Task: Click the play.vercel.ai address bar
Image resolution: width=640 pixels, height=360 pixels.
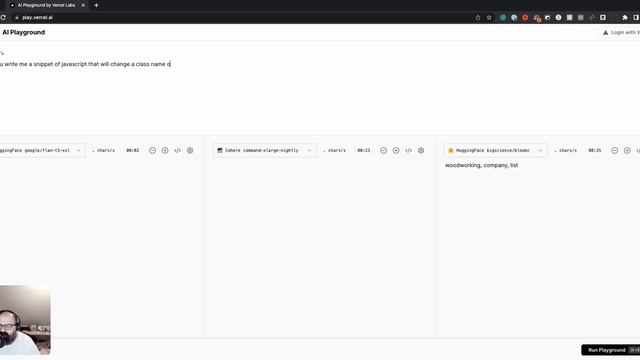Action: point(38,18)
